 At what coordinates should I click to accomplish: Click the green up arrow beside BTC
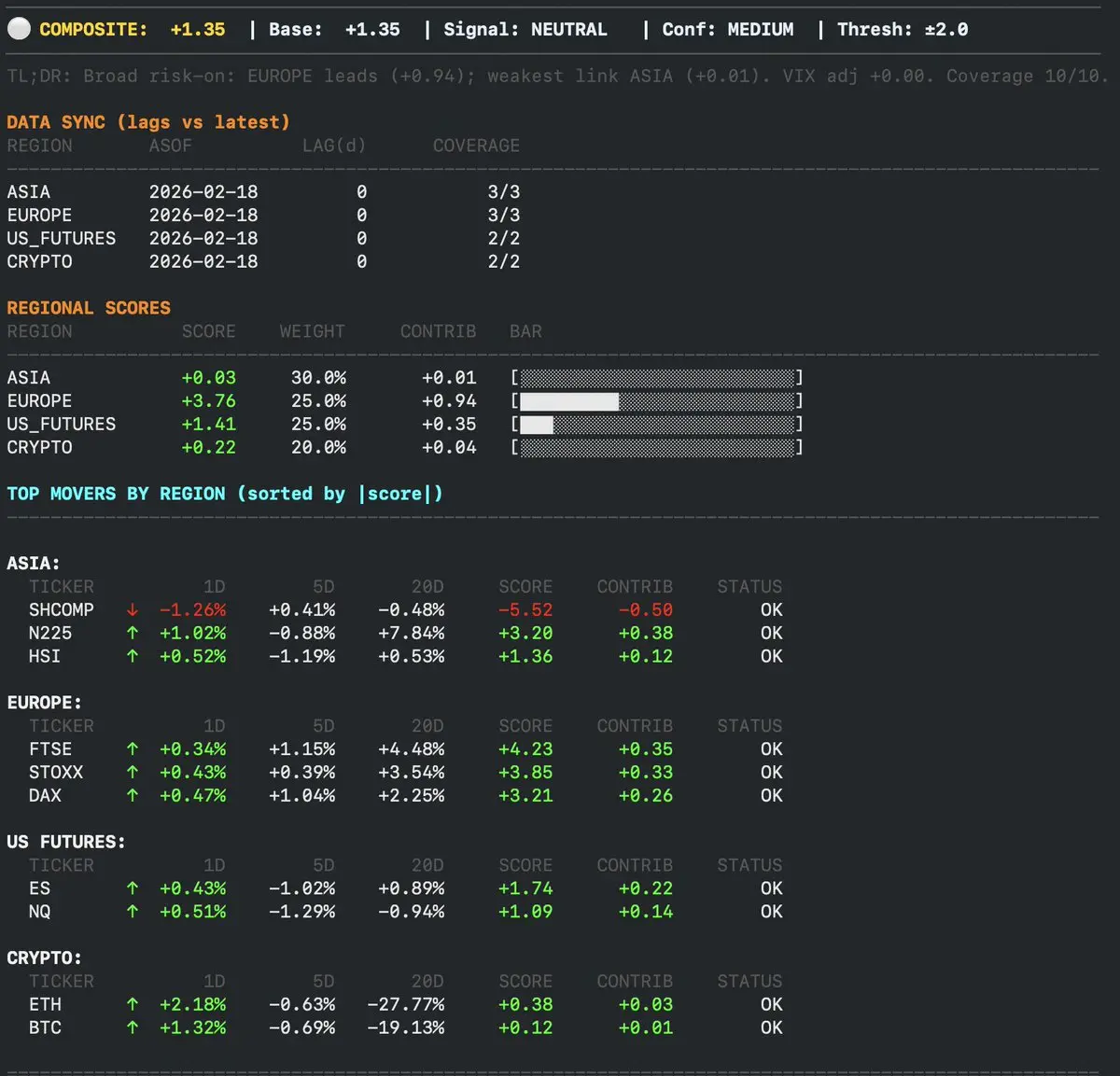(133, 1028)
